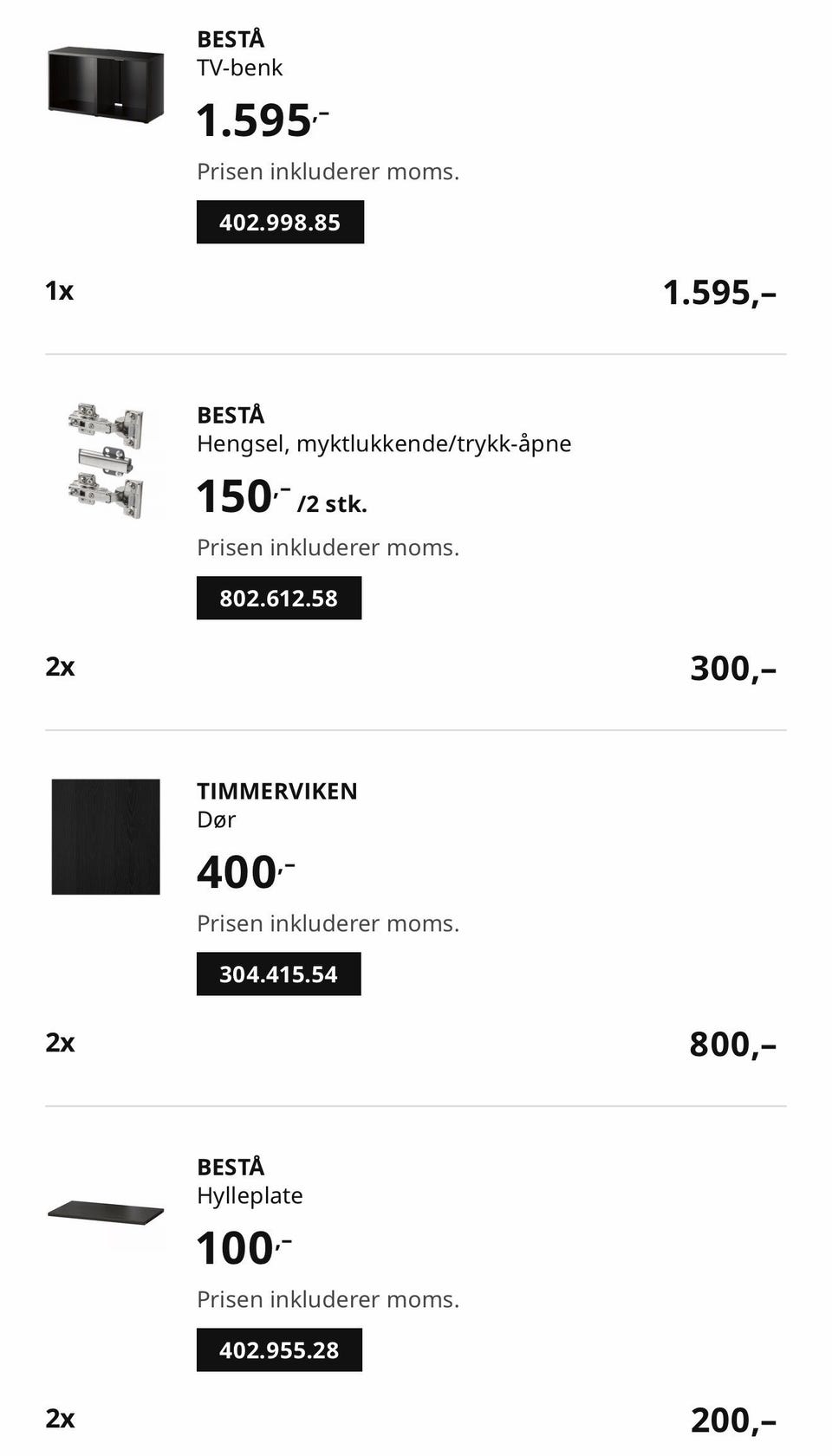Click article number 402.998.85
Image resolution: width=832 pixels, height=1456 pixels.
point(280,223)
